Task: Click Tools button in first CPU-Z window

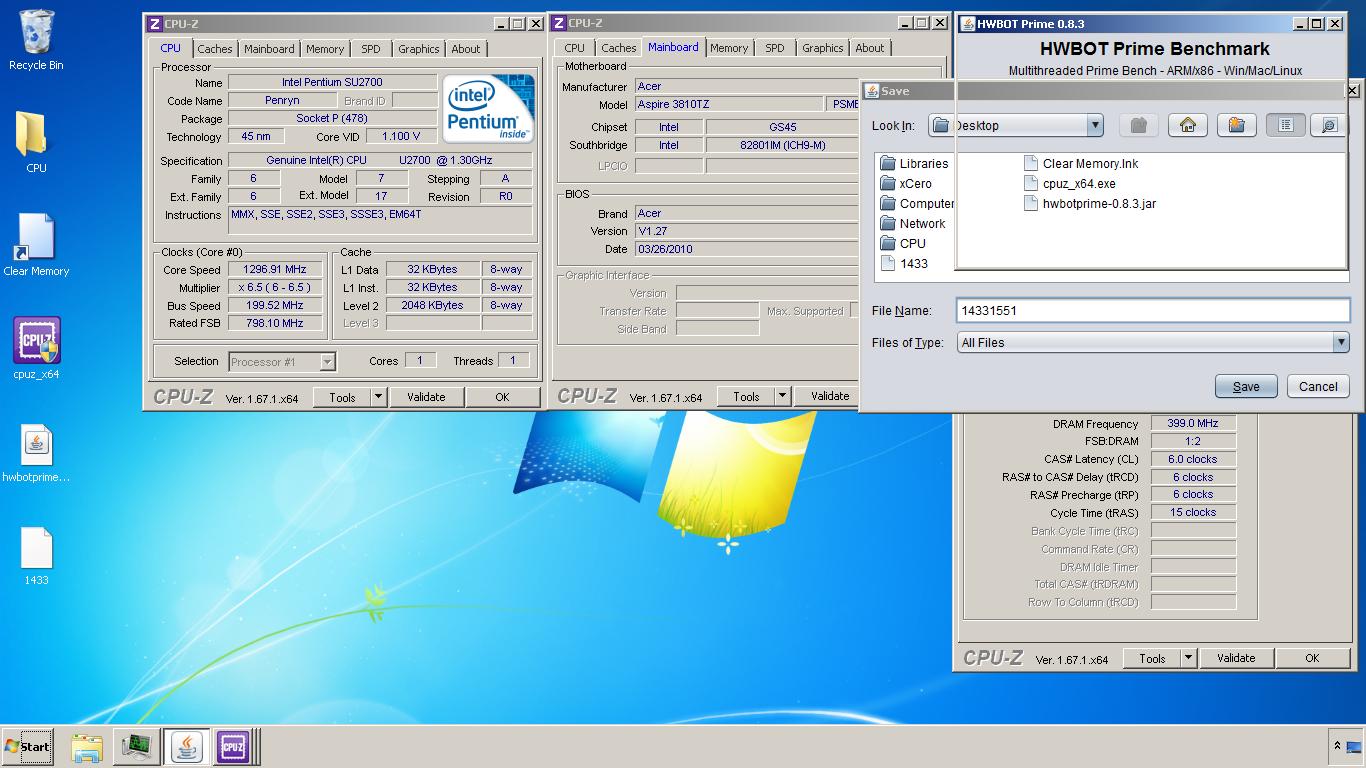Action: (x=342, y=397)
